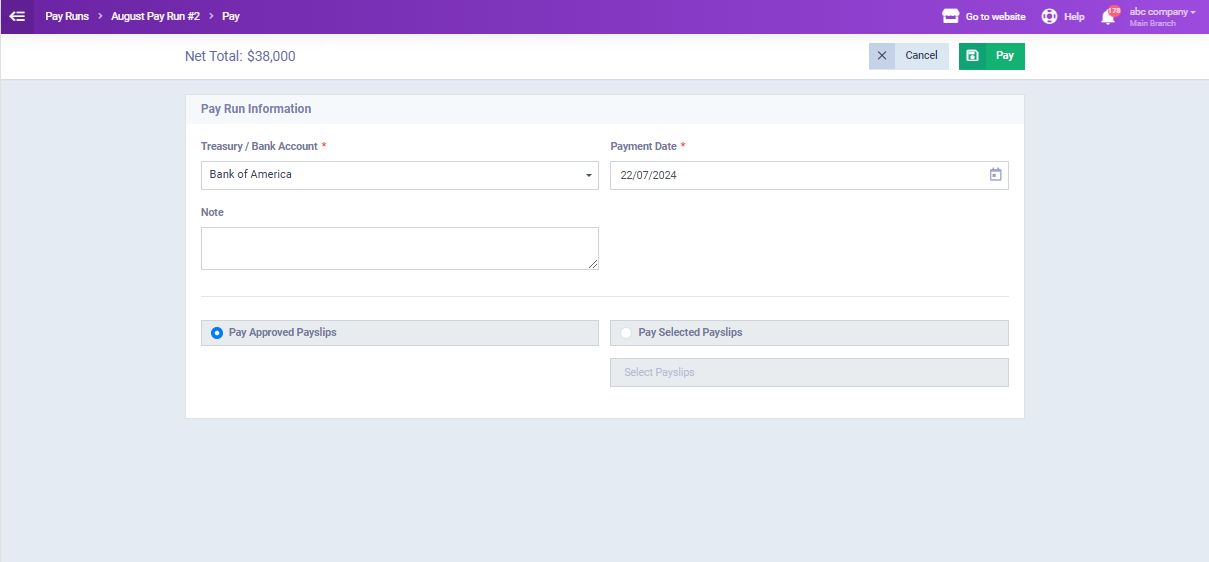Viewport: 1209px width, 562px height.
Task: Open the abc company account menu
Action: [1162, 16]
